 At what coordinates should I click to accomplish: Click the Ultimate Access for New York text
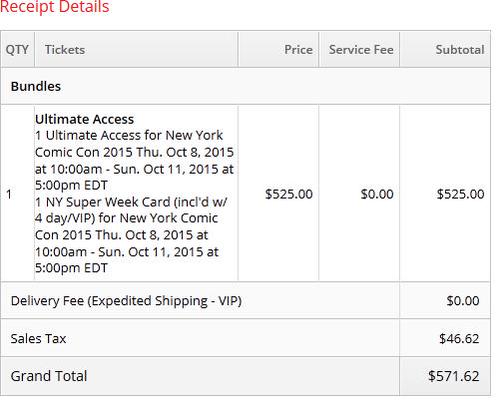(134, 135)
